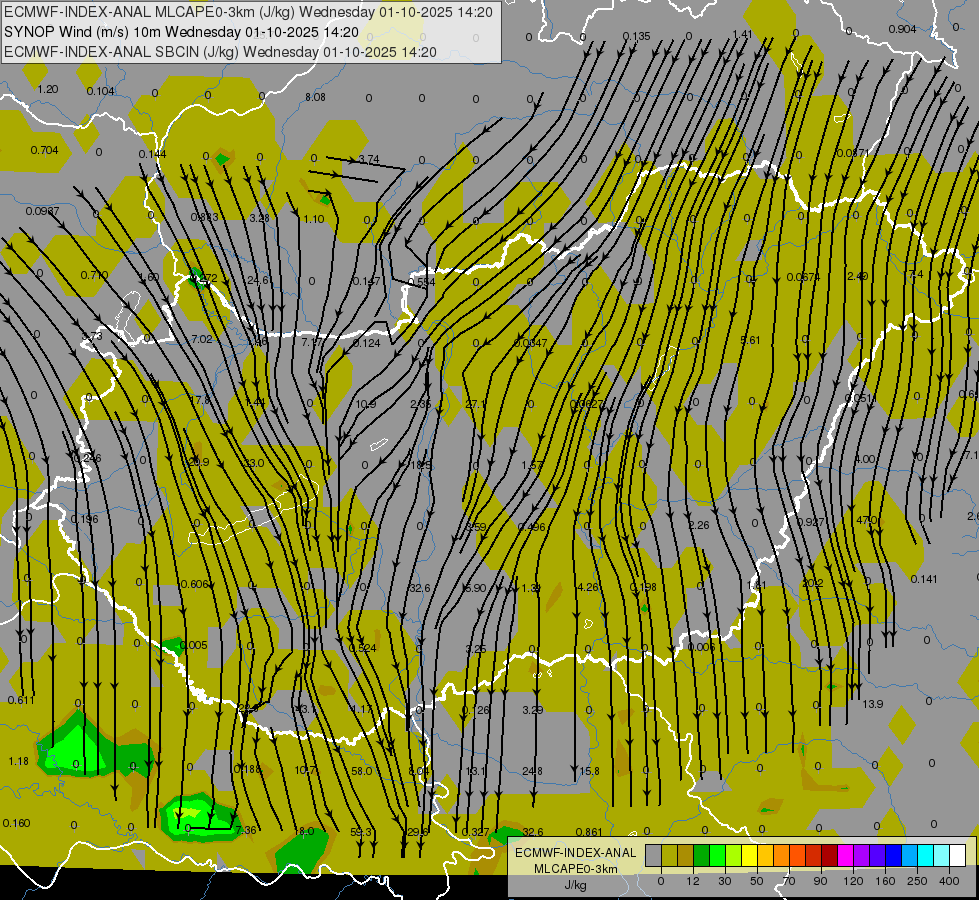This screenshot has width=979, height=900.
Task: Click the legend tick label 250
Action: (917, 881)
